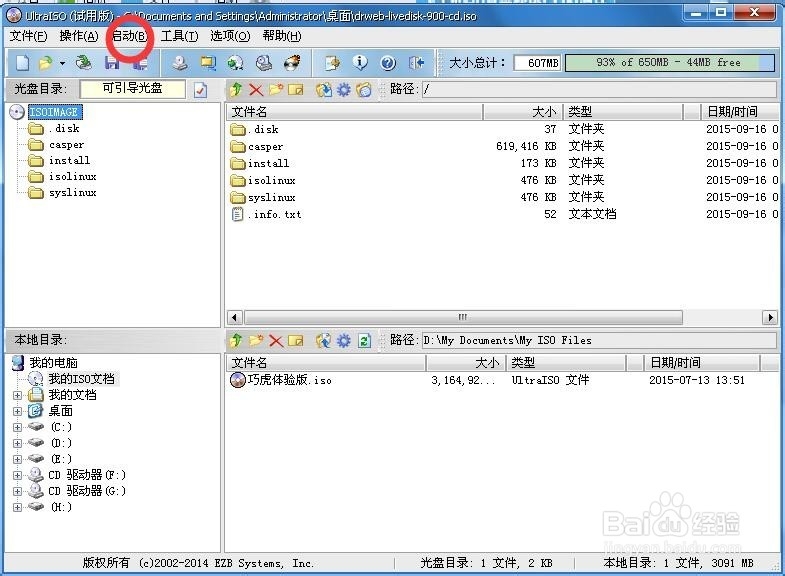The width and height of the screenshot is (785, 576).
Task: Sort disc files by 文件名 column header
Action: coord(354,112)
